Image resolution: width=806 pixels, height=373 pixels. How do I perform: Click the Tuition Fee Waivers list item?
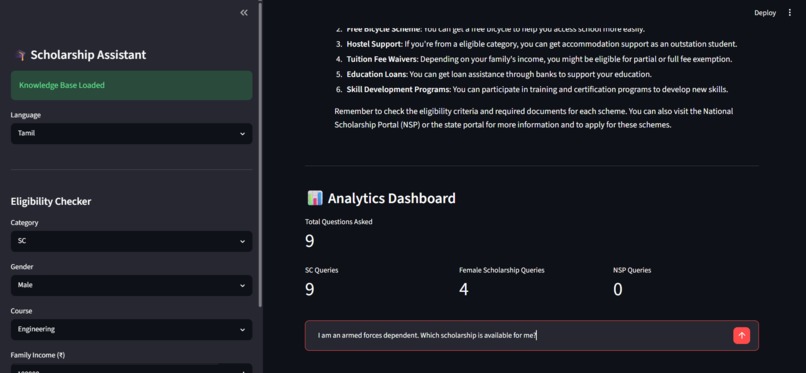534,60
